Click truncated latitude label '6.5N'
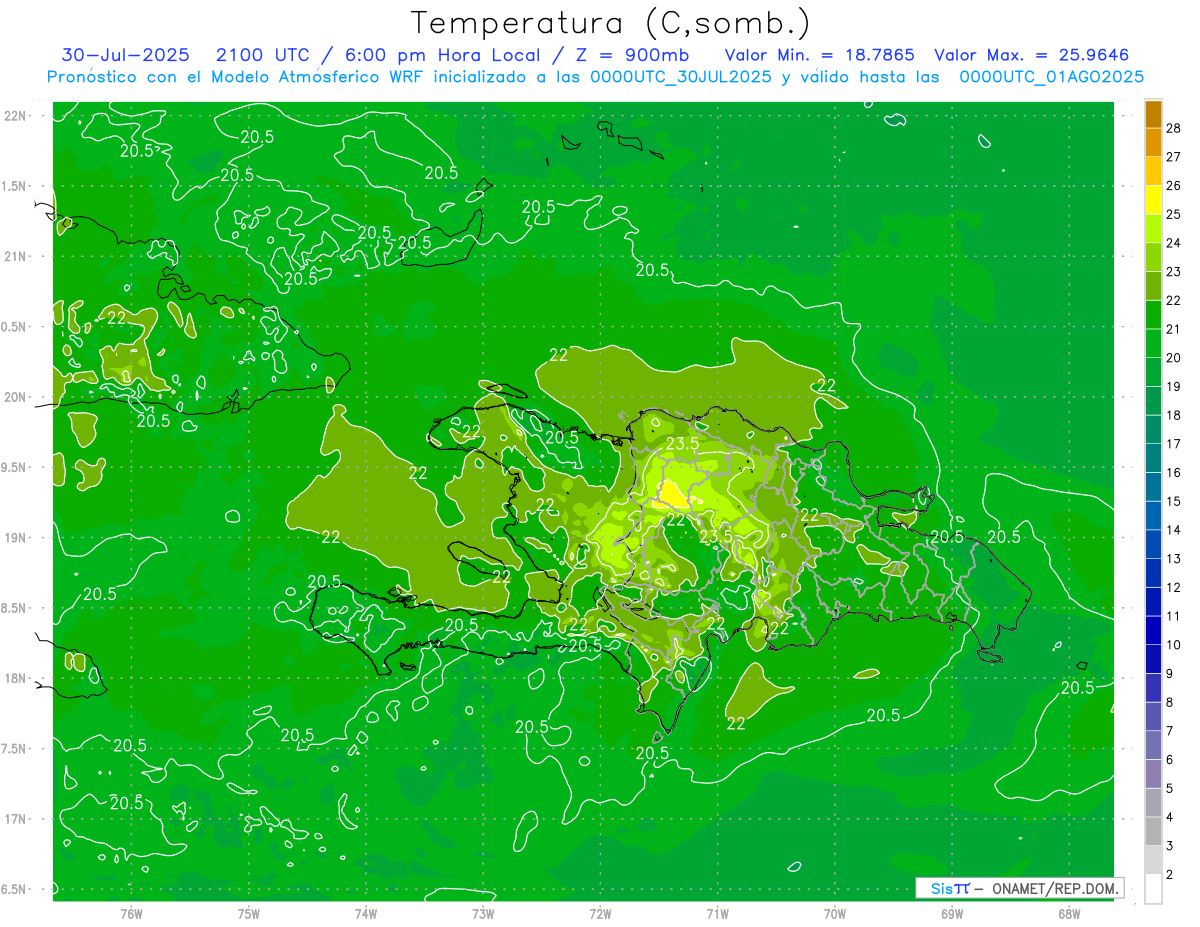 point(14,889)
